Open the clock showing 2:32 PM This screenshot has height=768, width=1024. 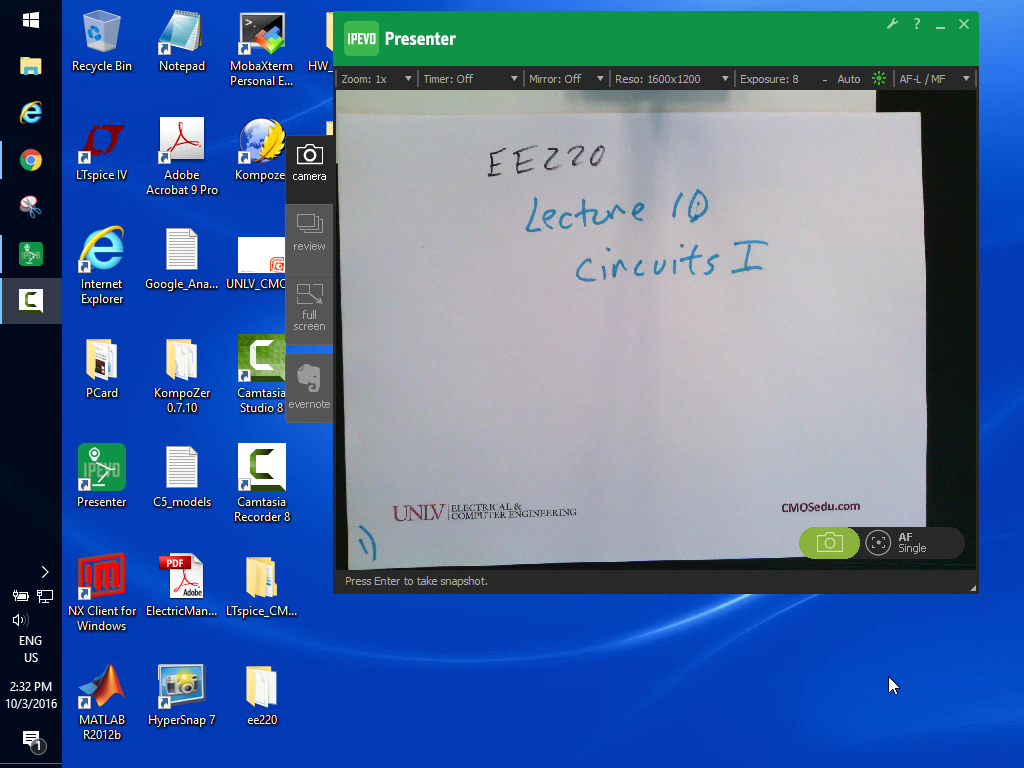tap(31, 695)
